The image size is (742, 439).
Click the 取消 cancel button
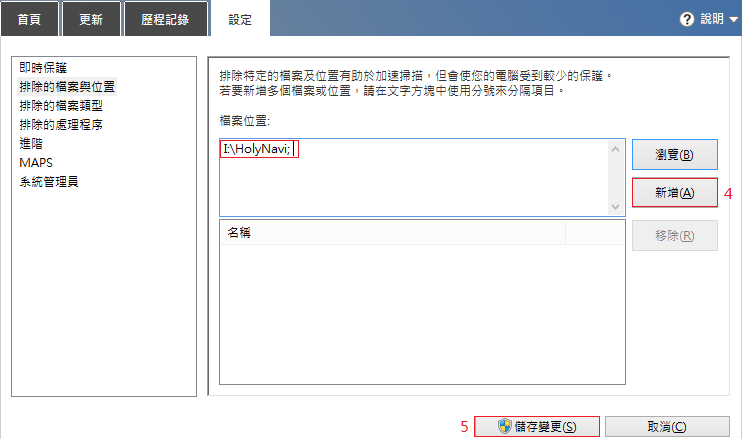pyautogui.click(x=667, y=427)
